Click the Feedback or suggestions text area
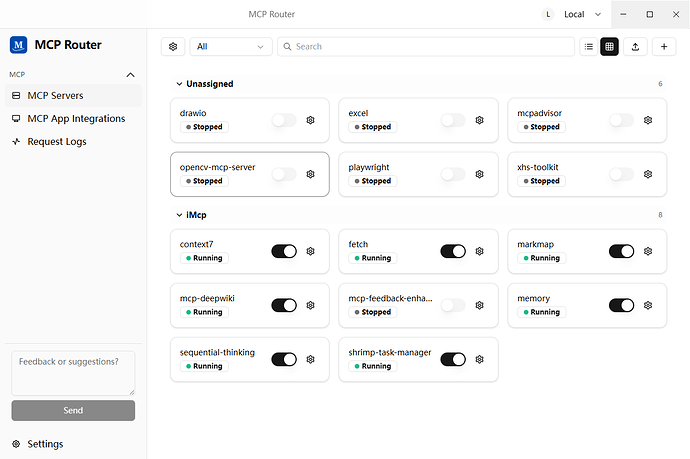 73,373
